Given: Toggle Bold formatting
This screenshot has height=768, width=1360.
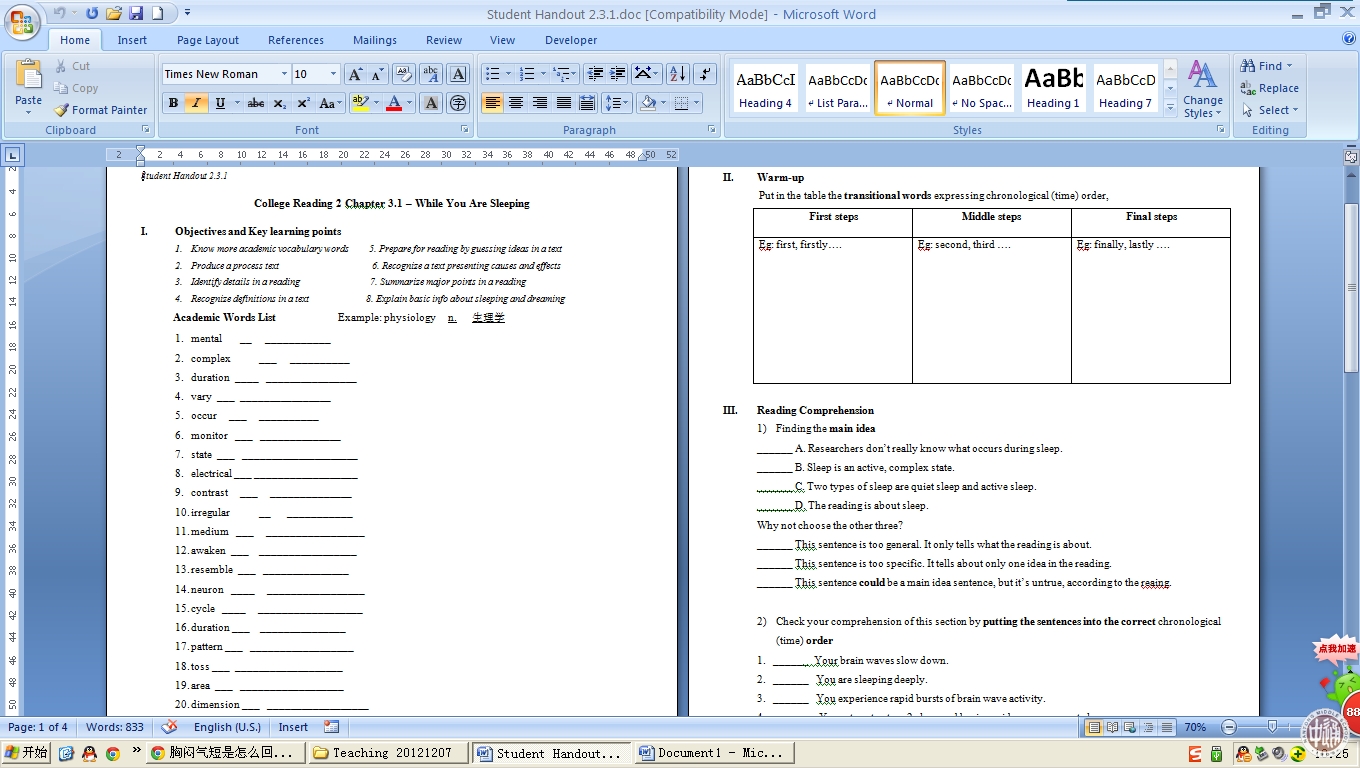Looking at the screenshot, I should (173, 103).
